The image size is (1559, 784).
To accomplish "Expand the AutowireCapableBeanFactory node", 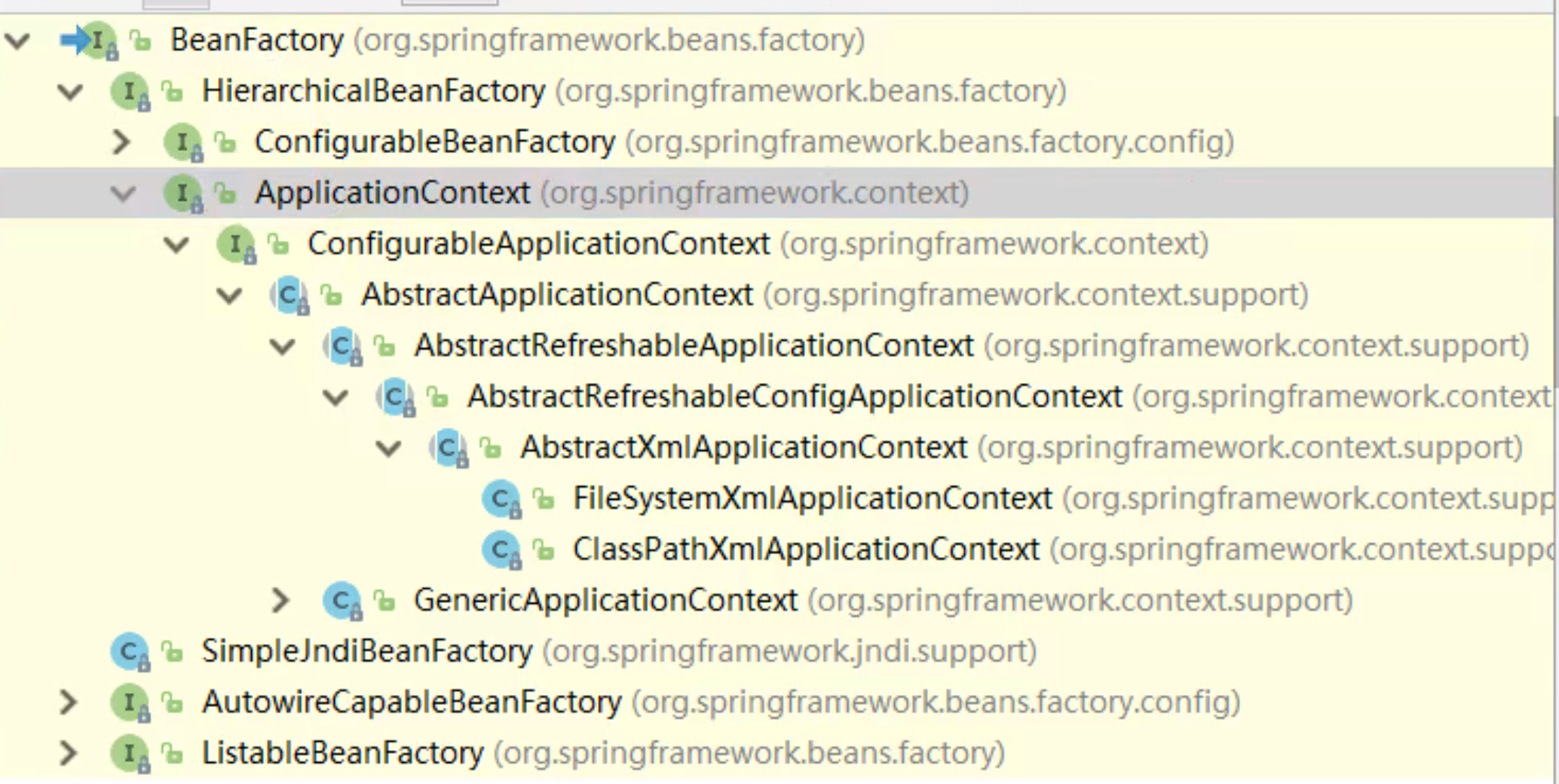I will [x=69, y=702].
